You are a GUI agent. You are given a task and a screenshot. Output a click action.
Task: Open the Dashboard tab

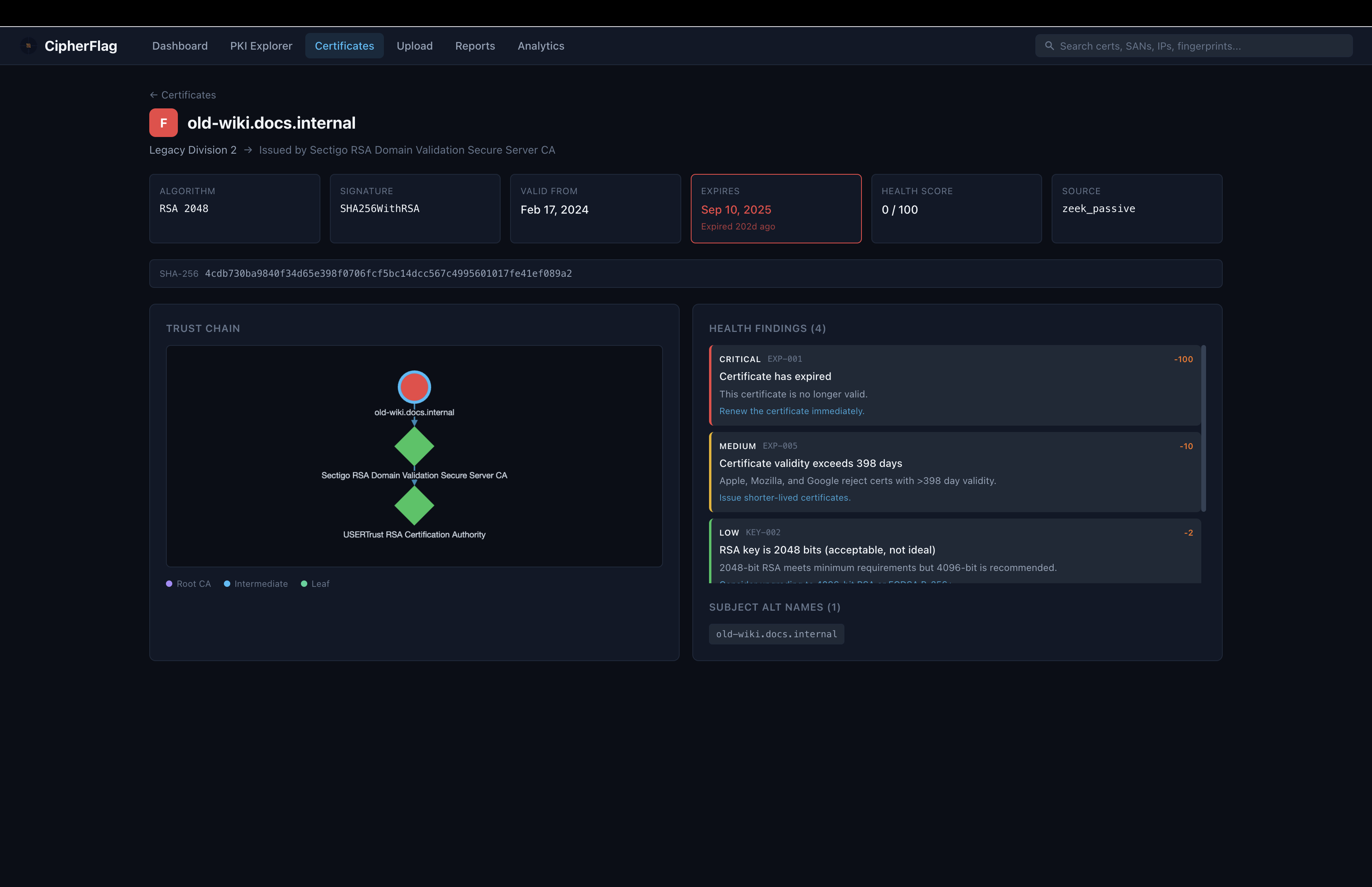pyautogui.click(x=180, y=46)
